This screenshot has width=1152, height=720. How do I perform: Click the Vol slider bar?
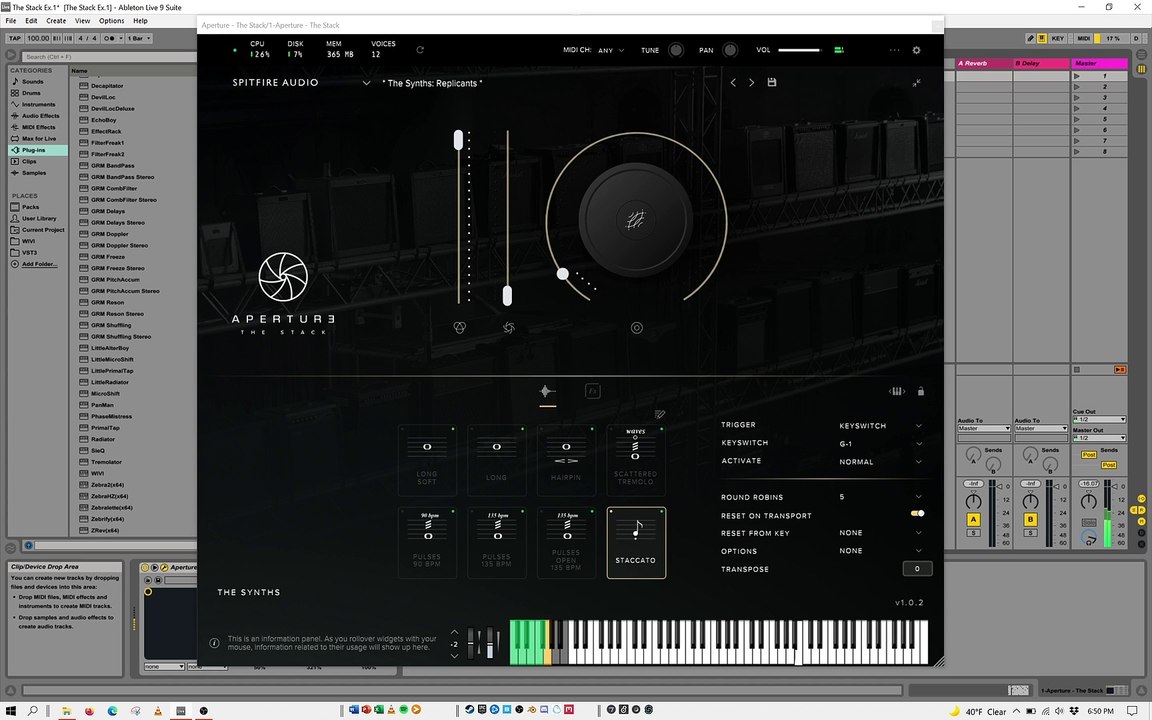coord(800,50)
